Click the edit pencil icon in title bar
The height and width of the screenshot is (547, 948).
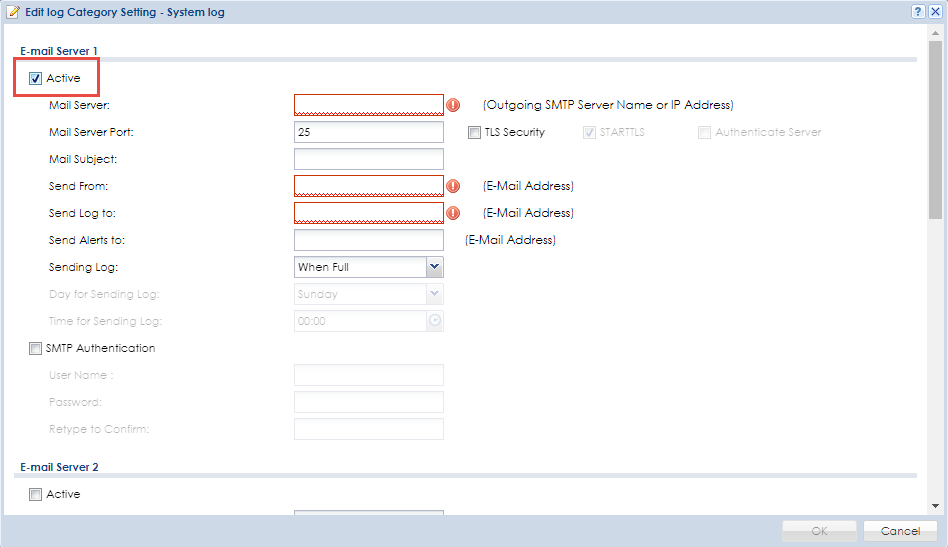pos(13,12)
